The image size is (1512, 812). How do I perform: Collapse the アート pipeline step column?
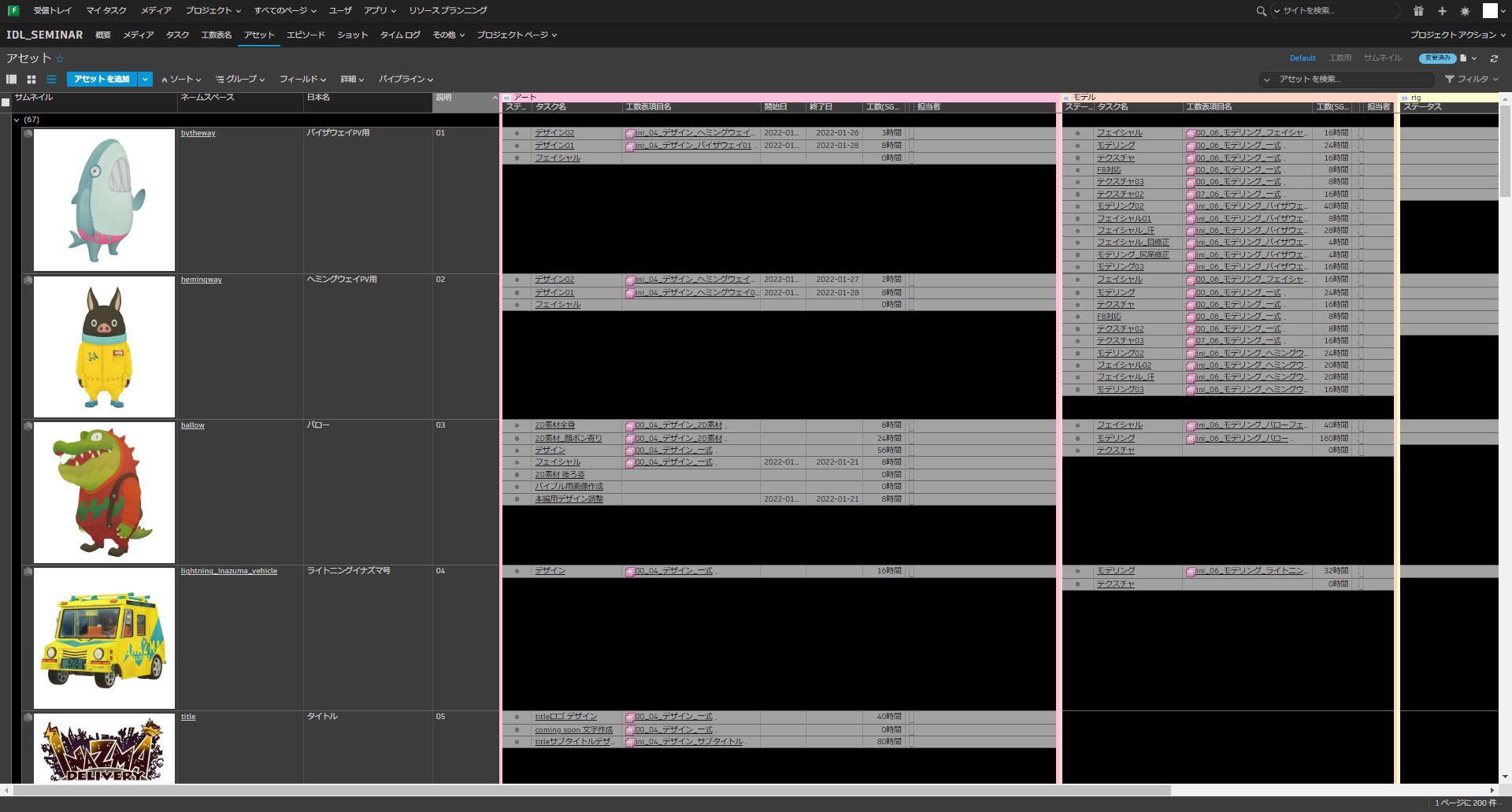507,98
